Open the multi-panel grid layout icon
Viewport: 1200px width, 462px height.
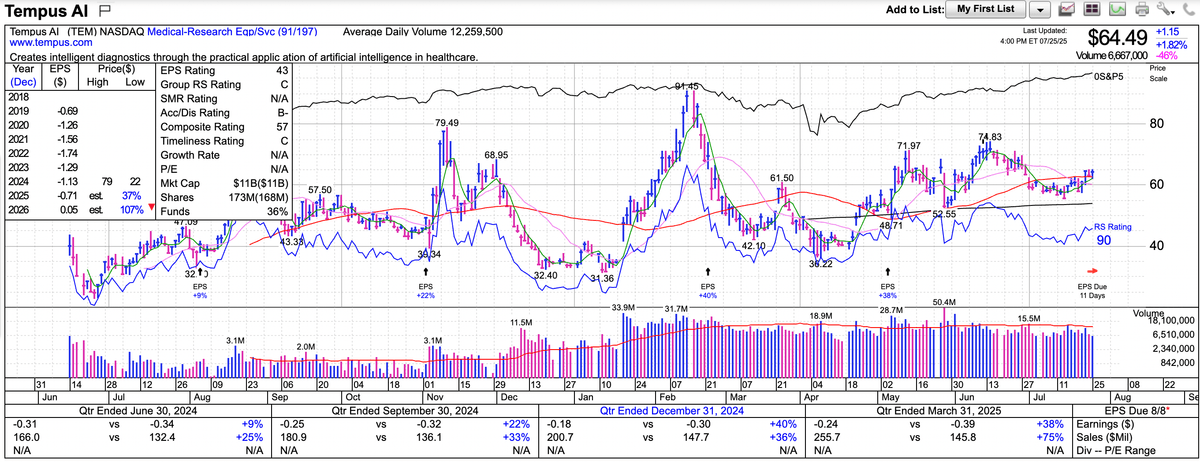(1092, 9)
